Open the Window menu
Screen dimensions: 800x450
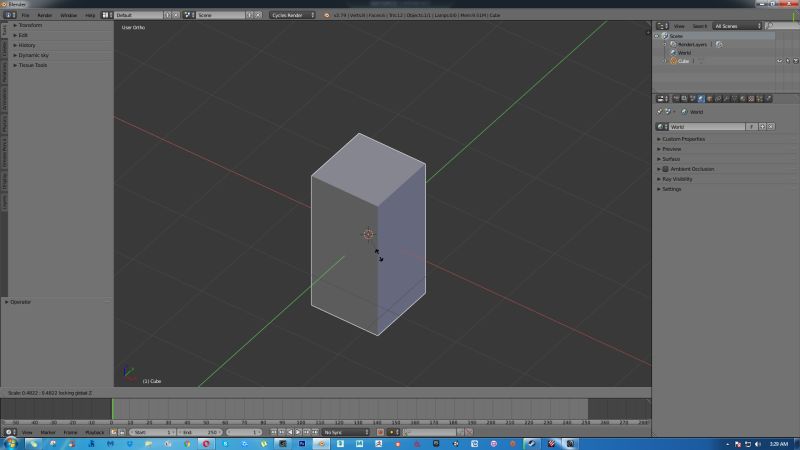coord(68,15)
